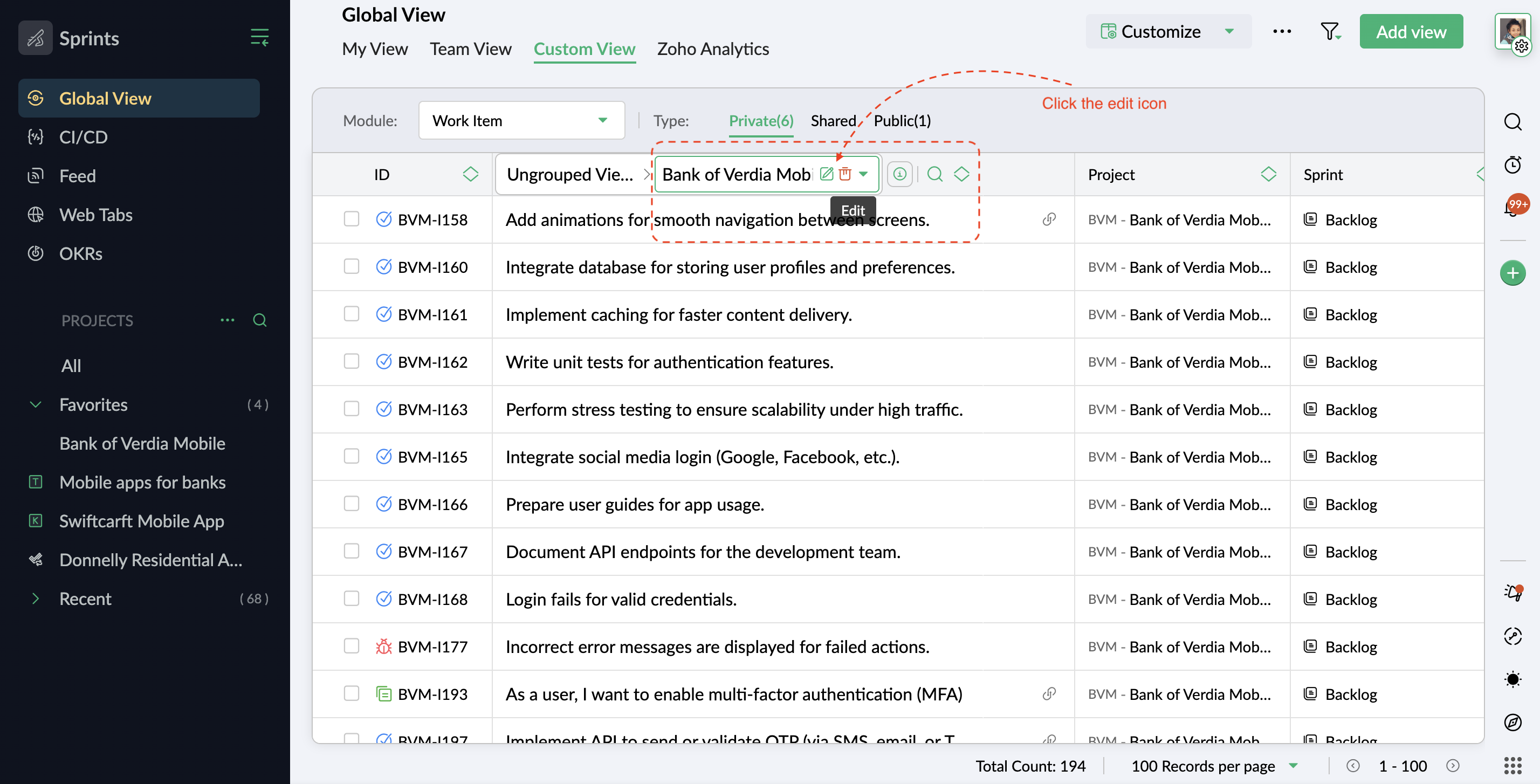Check the box for BVM-I167

[x=351, y=551]
